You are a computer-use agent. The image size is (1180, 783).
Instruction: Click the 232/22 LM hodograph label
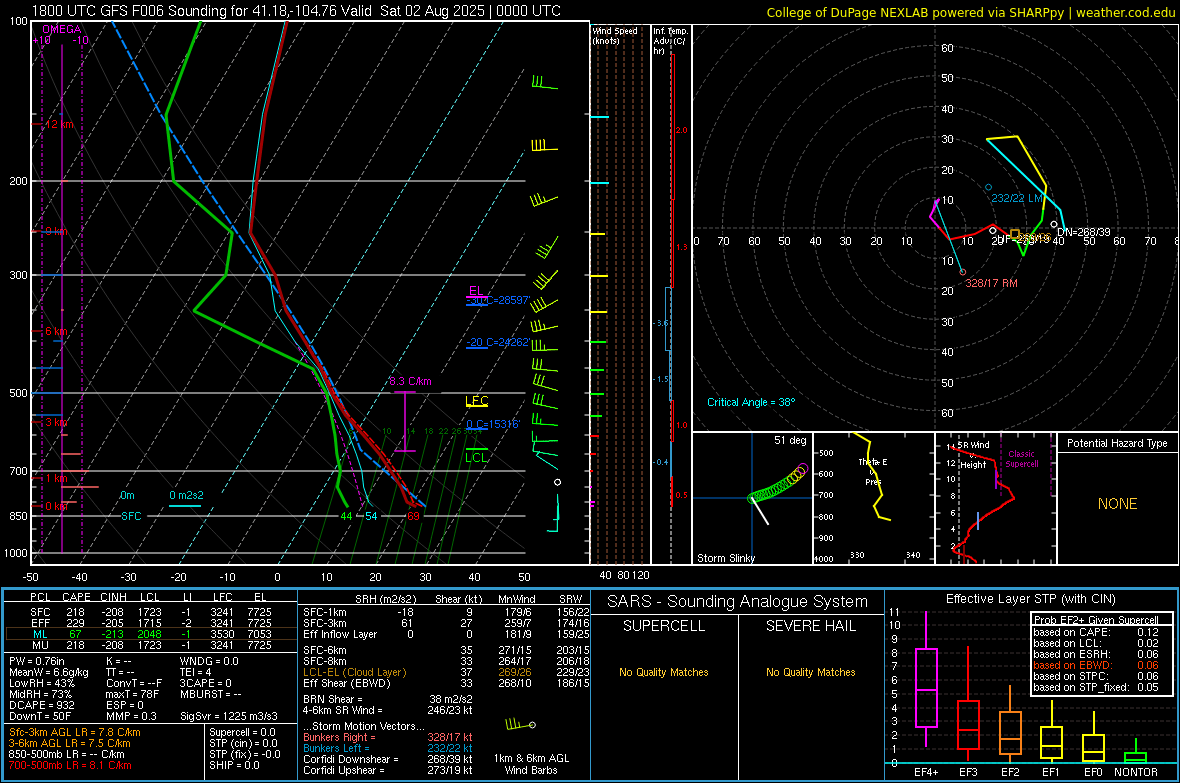click(1017, 198)
